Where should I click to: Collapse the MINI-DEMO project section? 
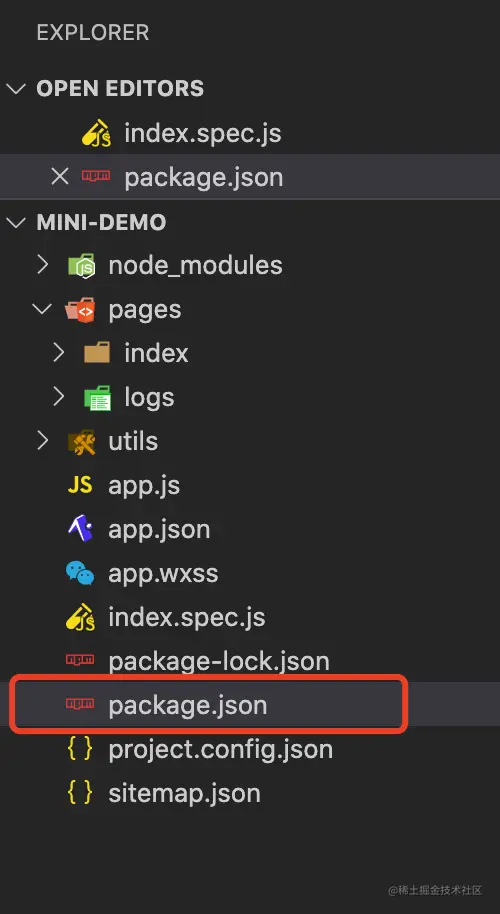(16, 222)
